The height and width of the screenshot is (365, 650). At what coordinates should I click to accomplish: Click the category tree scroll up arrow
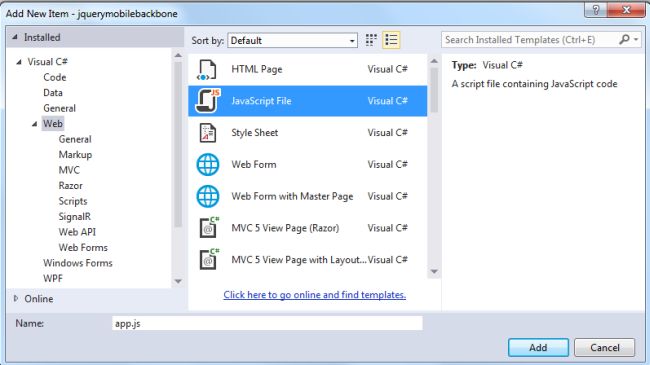point(178,55)
